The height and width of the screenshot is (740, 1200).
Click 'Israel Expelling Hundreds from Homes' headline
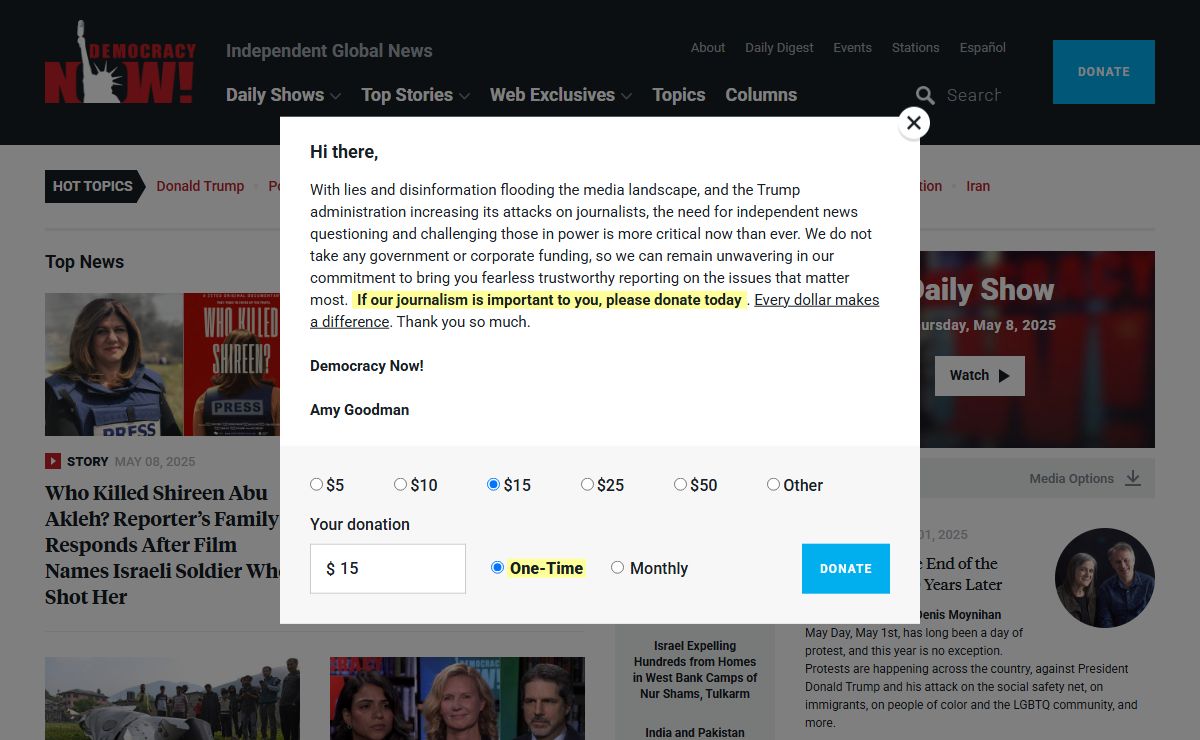coord(695,669)
